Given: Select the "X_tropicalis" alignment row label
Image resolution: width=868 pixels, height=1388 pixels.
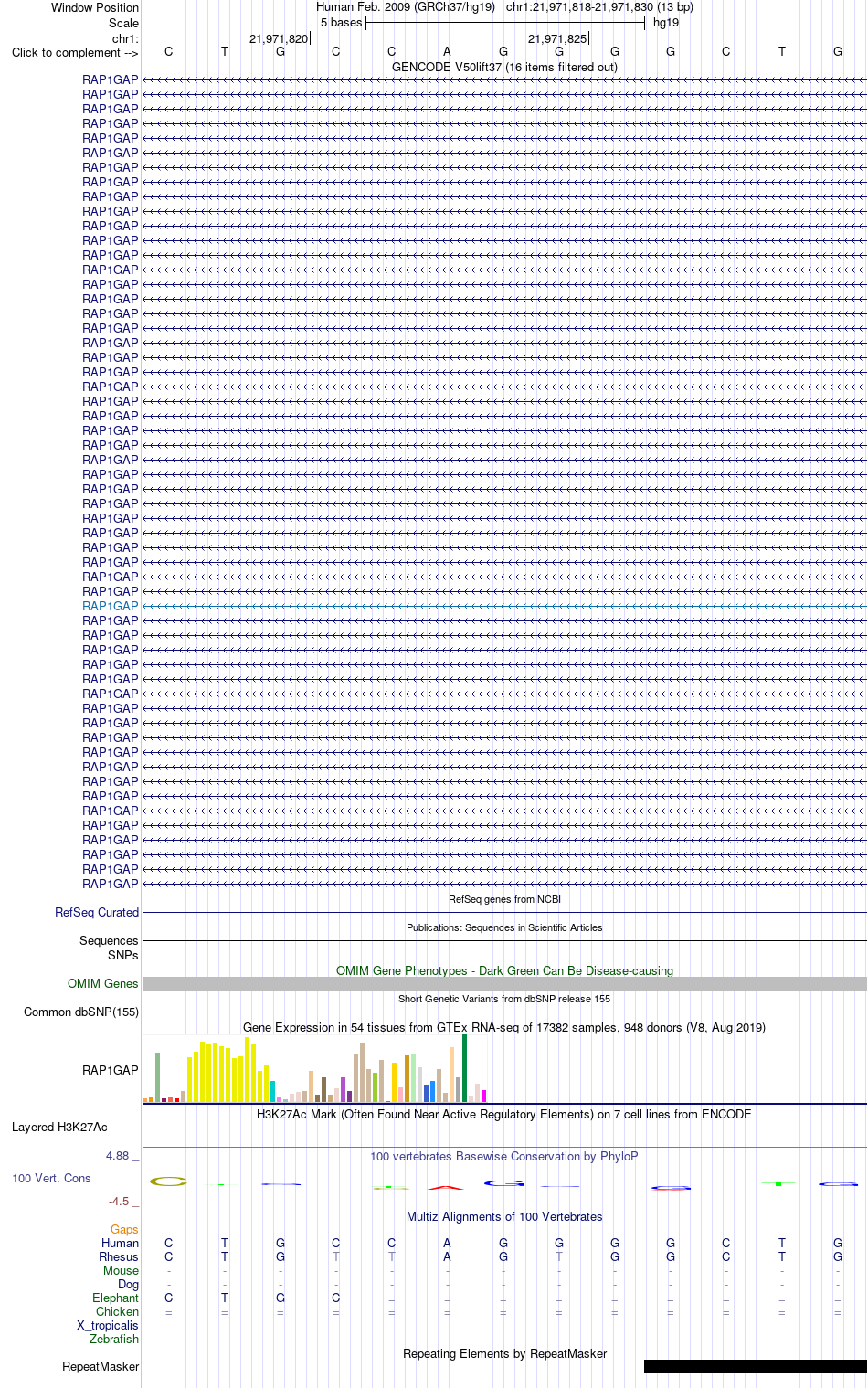Looking at the screenshot, I should coord(108,1325).
